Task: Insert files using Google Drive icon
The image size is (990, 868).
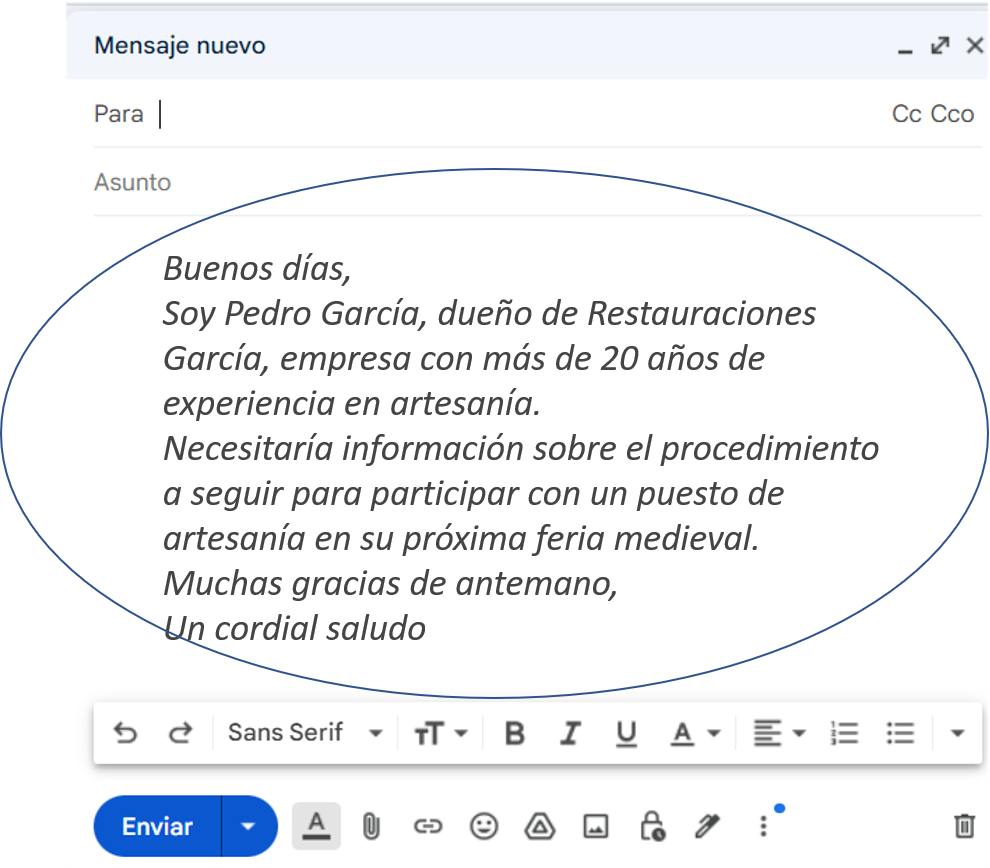Action: 540,826
